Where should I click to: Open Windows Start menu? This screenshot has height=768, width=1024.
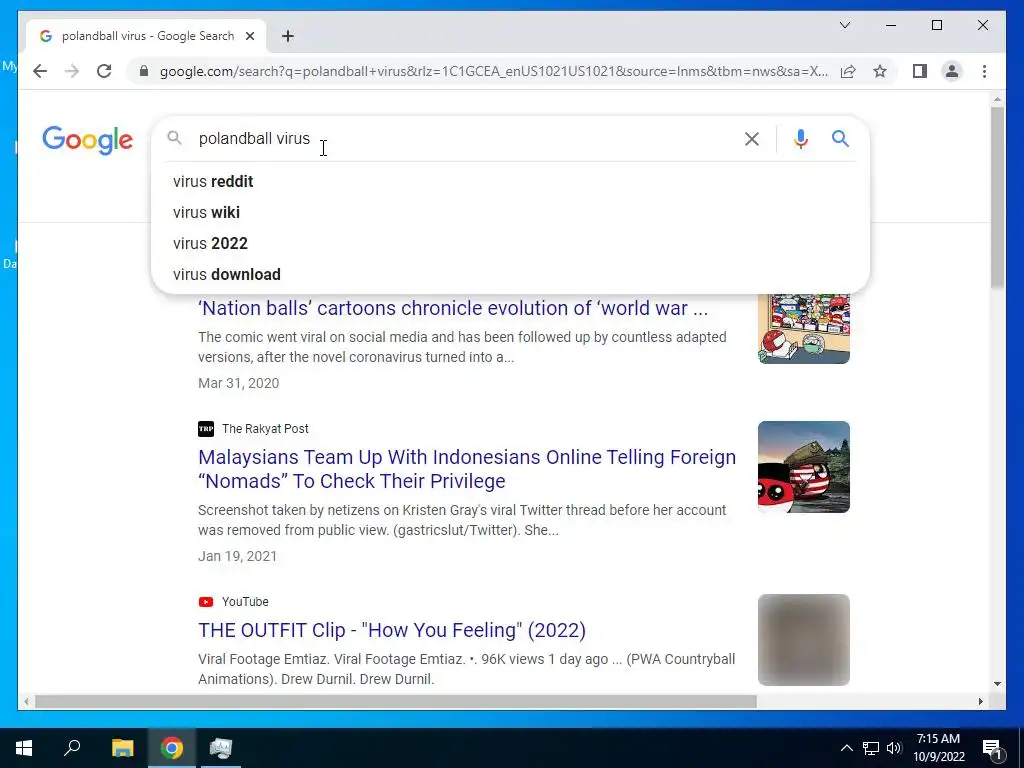click(x=24, y=748)
